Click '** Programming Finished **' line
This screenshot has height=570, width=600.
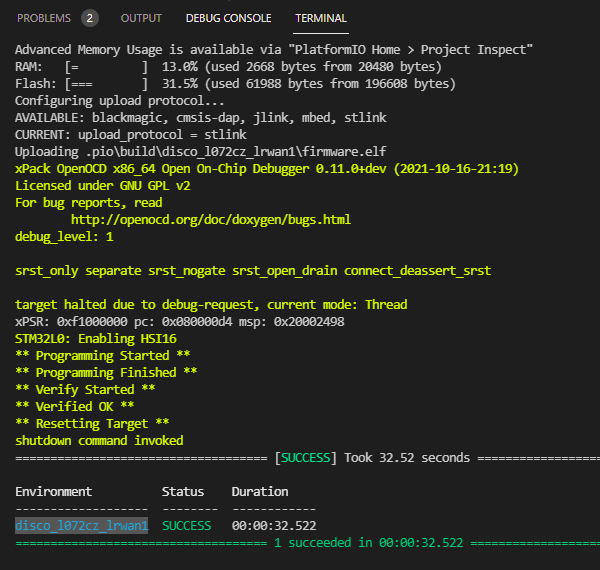coord(106,372)
